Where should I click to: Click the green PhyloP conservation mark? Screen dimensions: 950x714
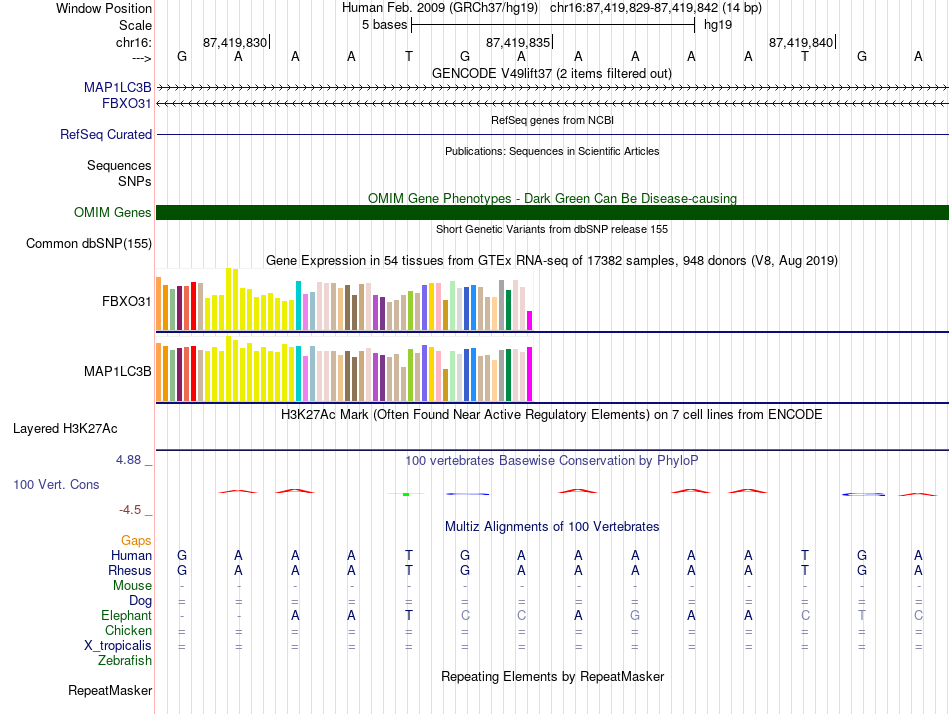tap(406, 495)
